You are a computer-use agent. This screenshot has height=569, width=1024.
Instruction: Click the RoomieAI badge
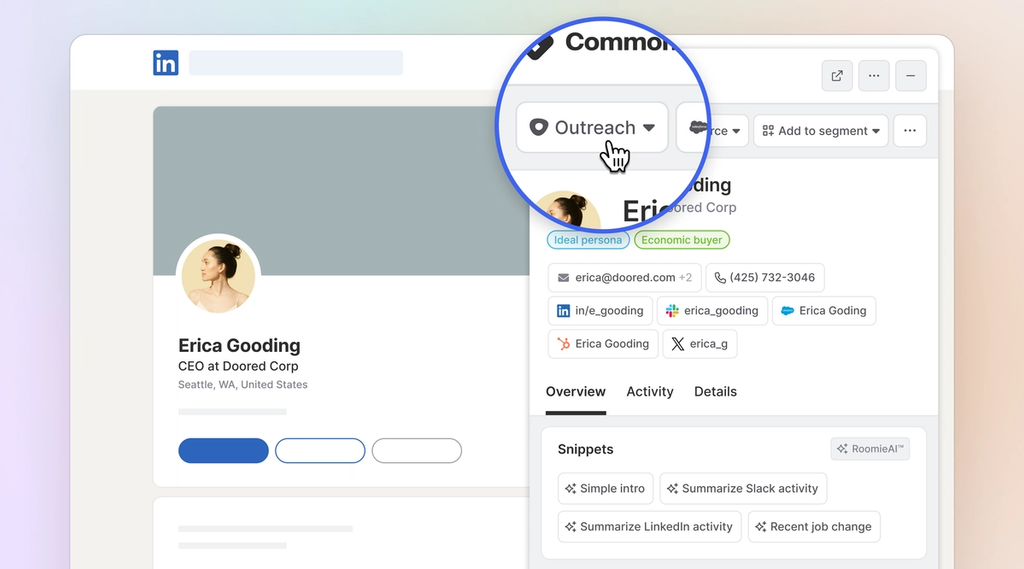[x=870, y=449]
